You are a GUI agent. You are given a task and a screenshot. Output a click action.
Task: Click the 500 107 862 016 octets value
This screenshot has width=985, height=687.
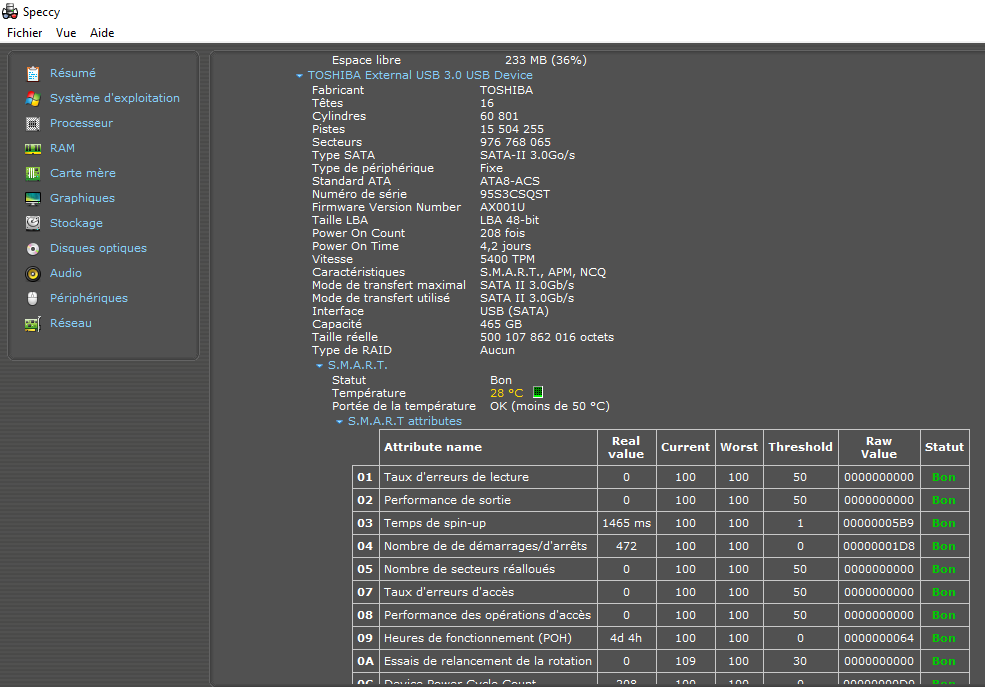(547, 337)
